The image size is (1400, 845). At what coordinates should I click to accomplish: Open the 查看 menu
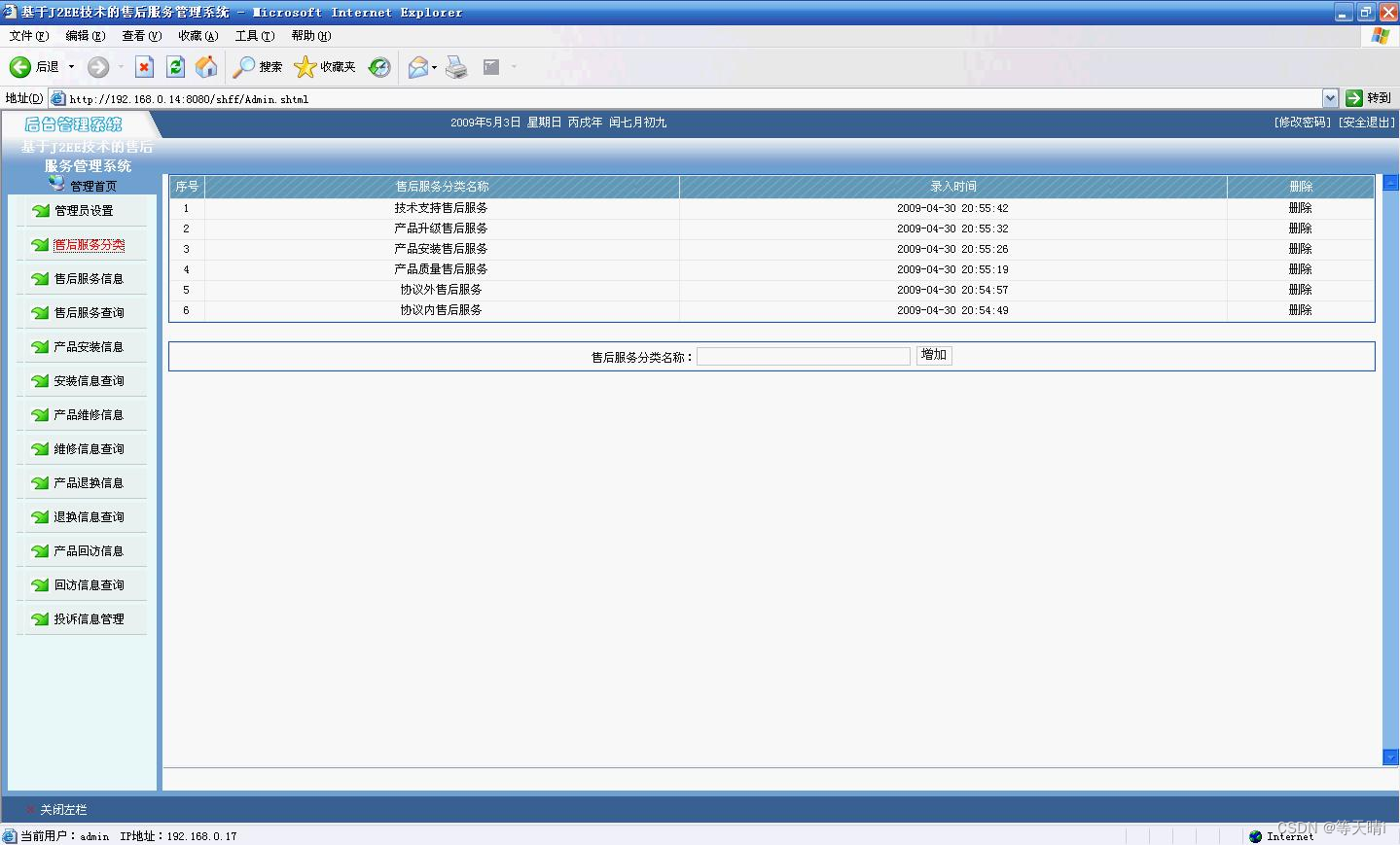tap(141, 36)
